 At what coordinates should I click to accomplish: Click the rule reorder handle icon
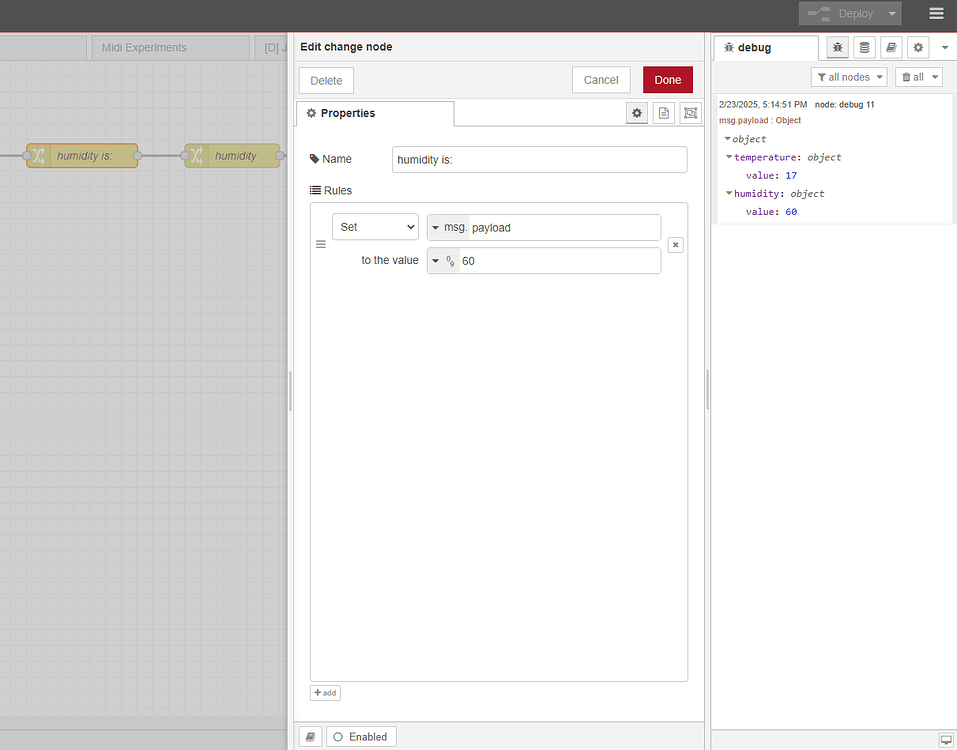(x=320, y=244)
